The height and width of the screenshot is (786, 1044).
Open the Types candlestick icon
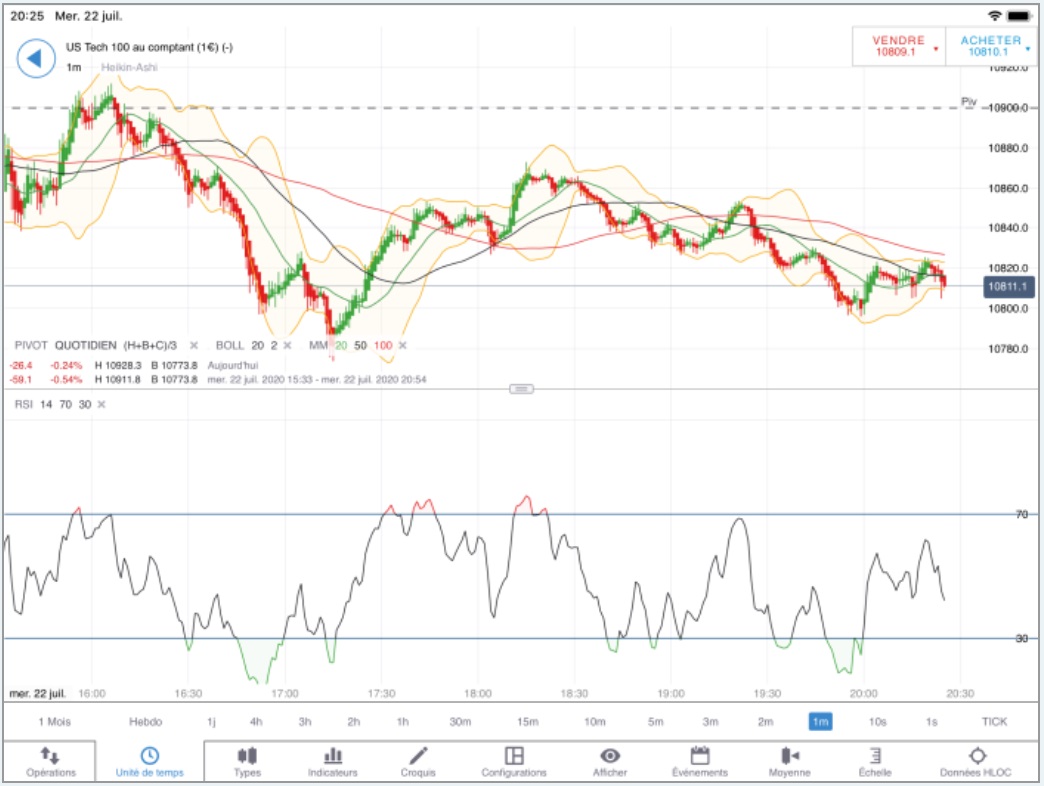point(247,755)
